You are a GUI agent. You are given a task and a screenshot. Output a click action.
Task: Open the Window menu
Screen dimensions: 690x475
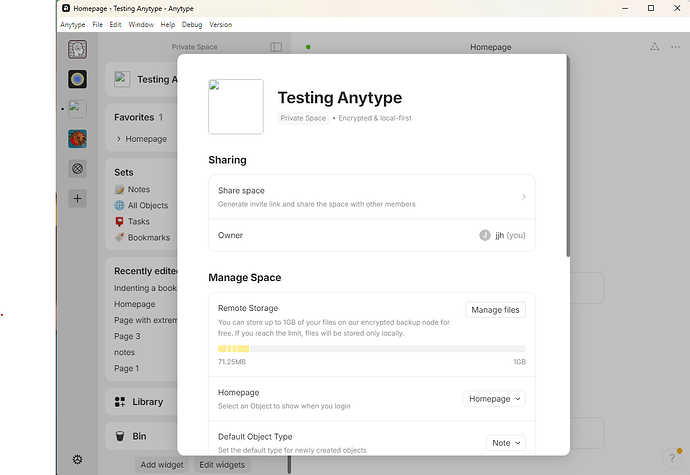141,25
